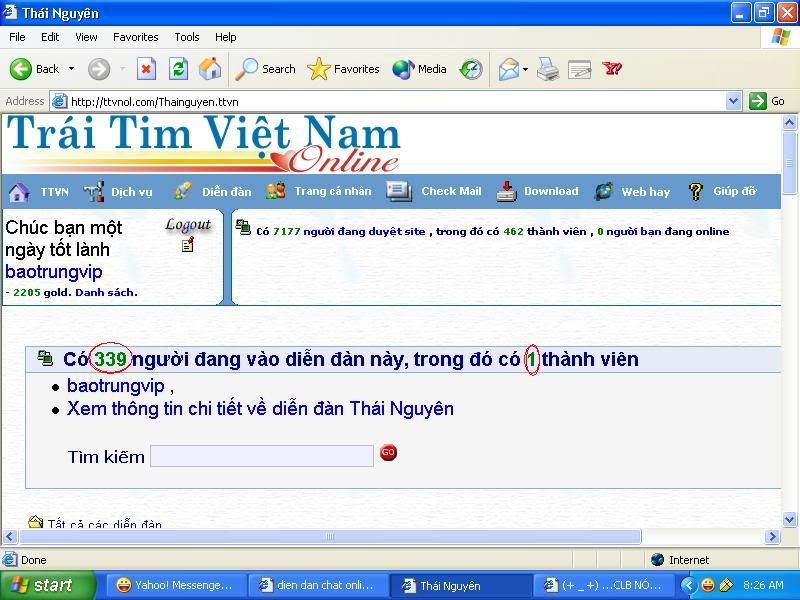Image resolution: width=800 pixels, height=600 pixels.
Task: Open the Download nav link
Action: coord(551,191)
